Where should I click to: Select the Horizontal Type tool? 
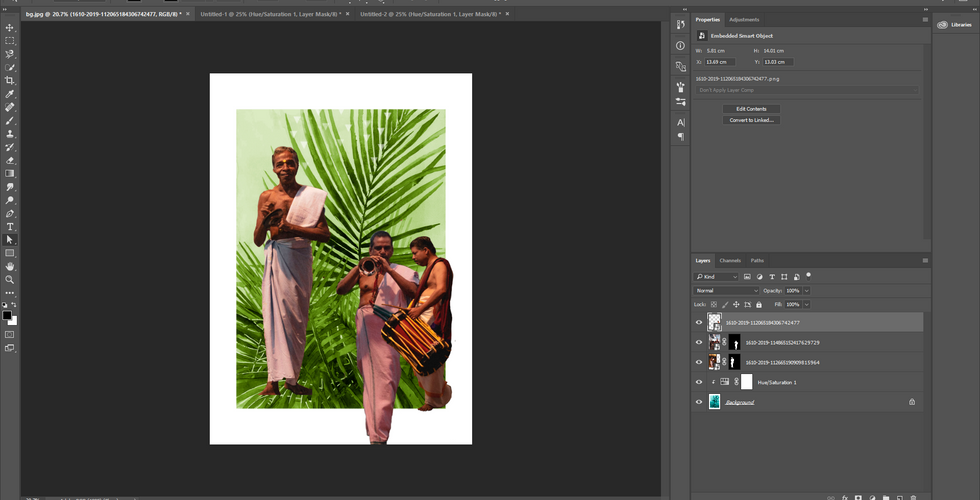point(10,227)
